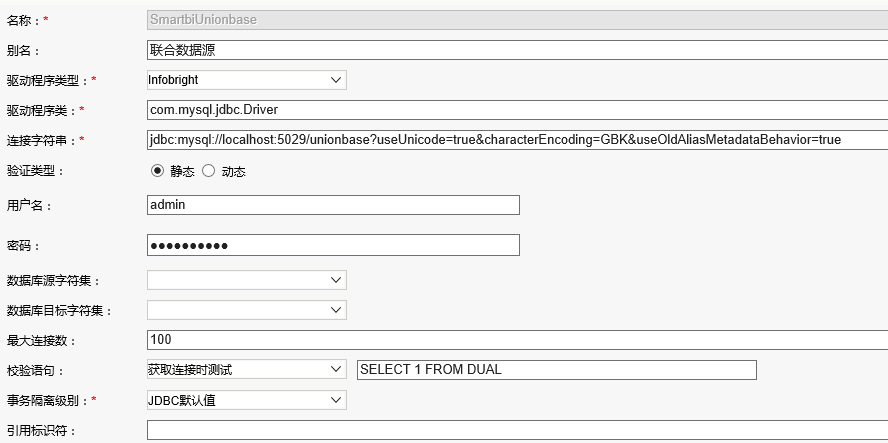Screen dimensions: 888x443
Task: Click the disabled 名称 SmartbiUnionbase field
Action: [518, 20]
